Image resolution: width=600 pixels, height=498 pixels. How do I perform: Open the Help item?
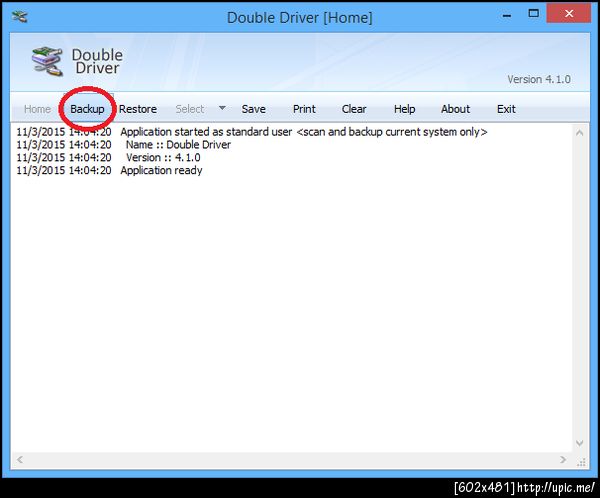click(404, 109)
